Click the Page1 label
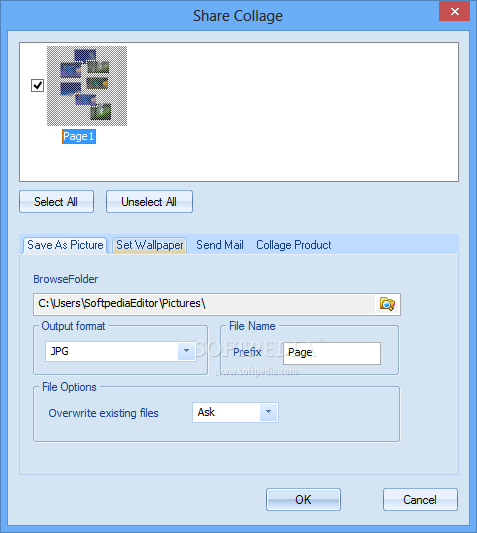This screenshot has height=533, width=477. click(79, 137)
